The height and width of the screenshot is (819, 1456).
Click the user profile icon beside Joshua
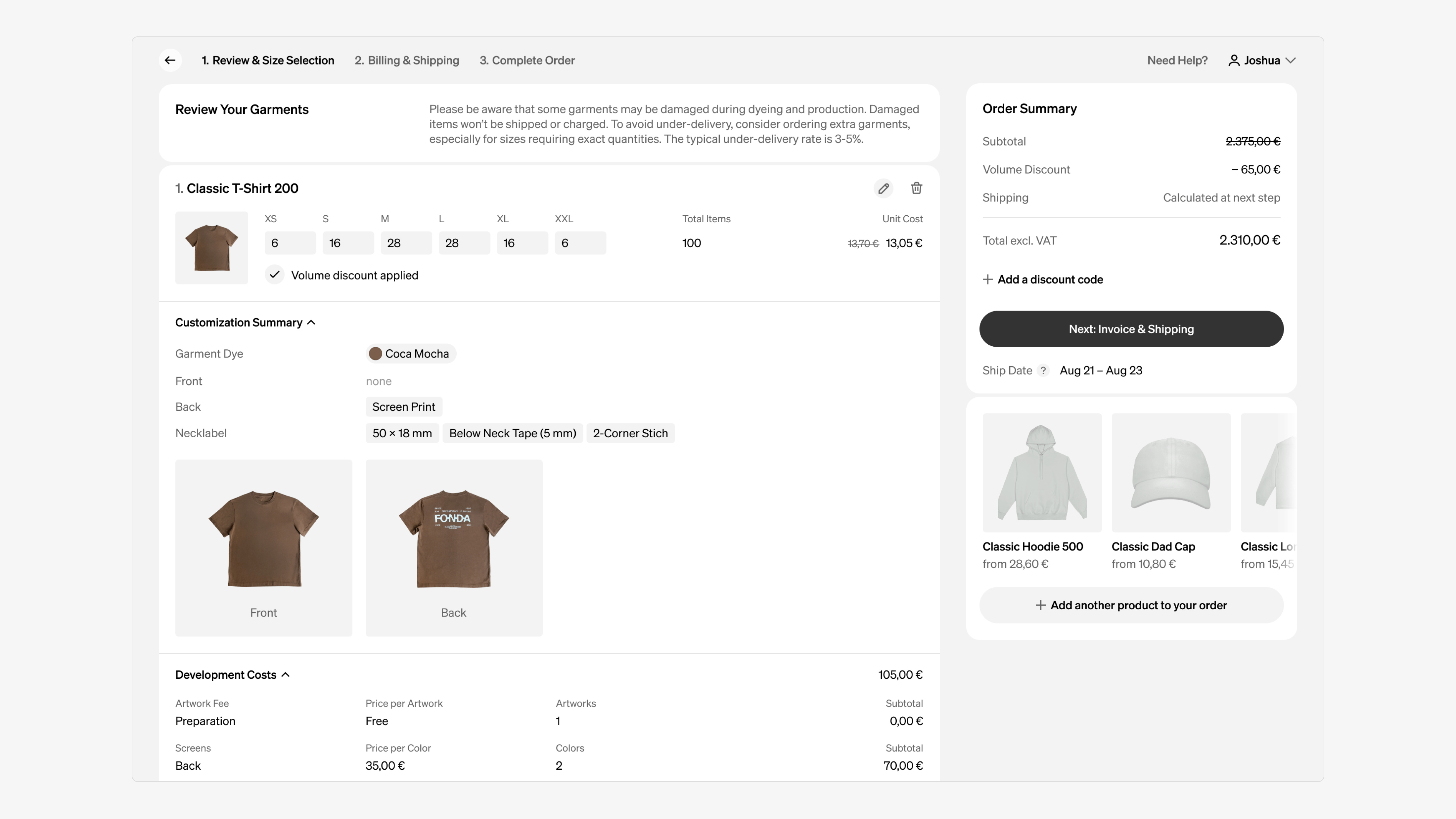(1234, 61)
